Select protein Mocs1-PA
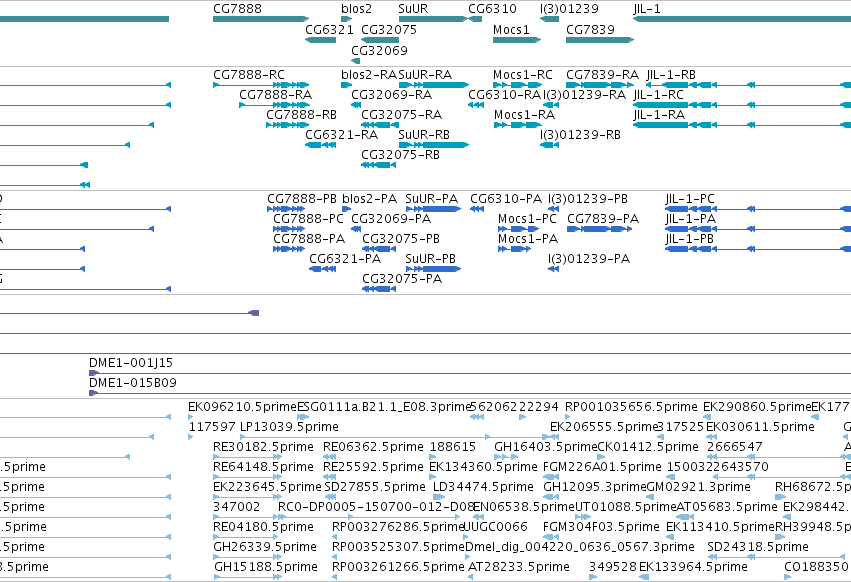The width and height of the screenshot is (851, 582). (x=515, y=249)
